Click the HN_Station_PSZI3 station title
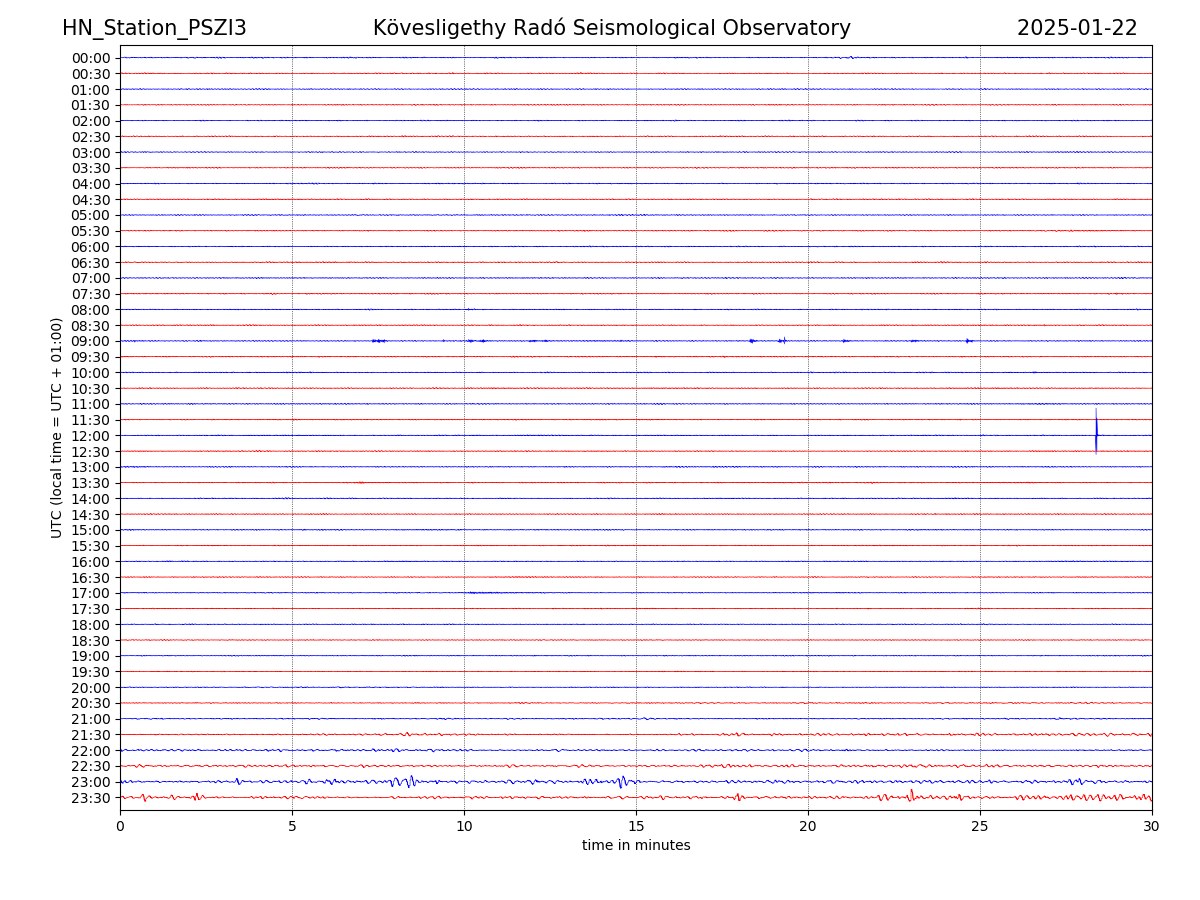Screen dimensions: 1200x900 [x=154, y=29]
